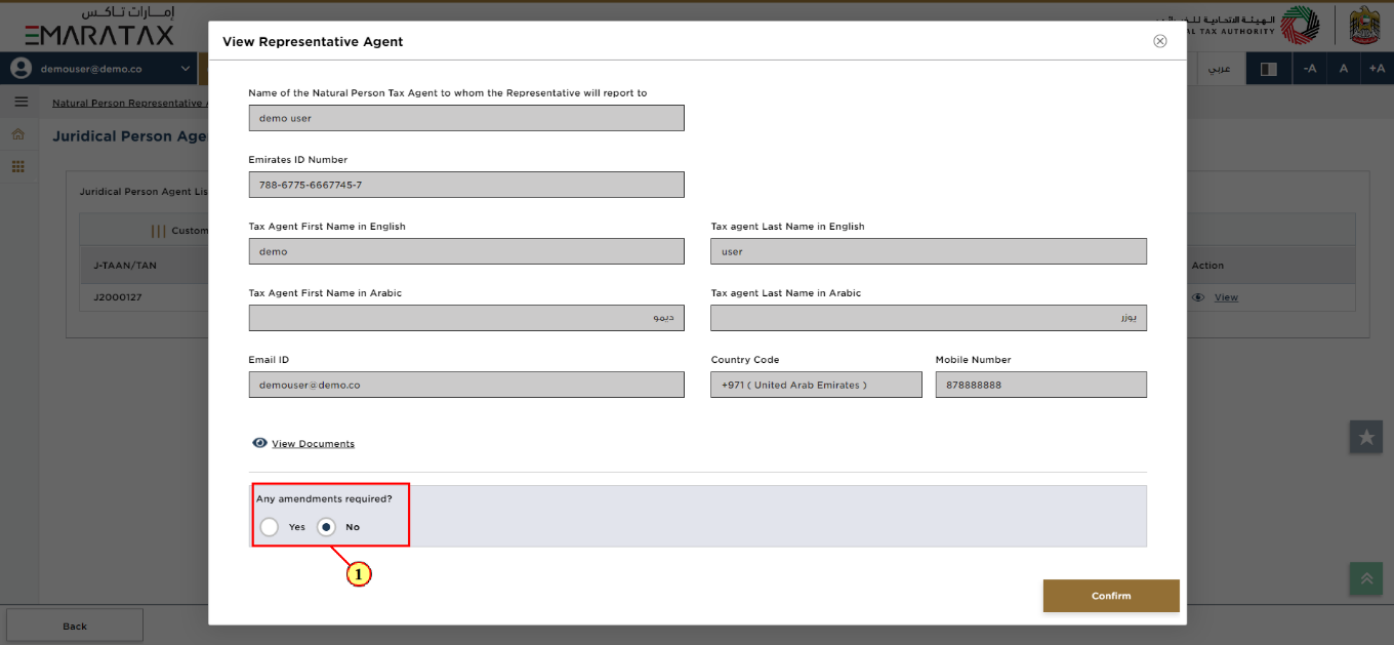
Task: Click the Emaratax logo
Action: tap(99, 27)
